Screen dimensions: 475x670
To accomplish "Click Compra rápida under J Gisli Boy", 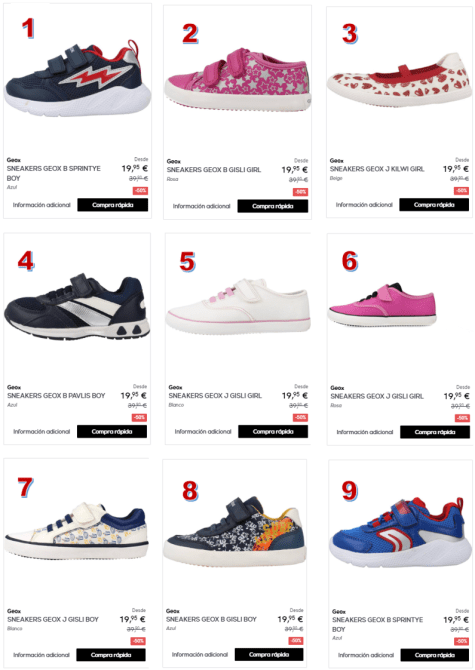I will pyautogui.click(x=111, y=655).
